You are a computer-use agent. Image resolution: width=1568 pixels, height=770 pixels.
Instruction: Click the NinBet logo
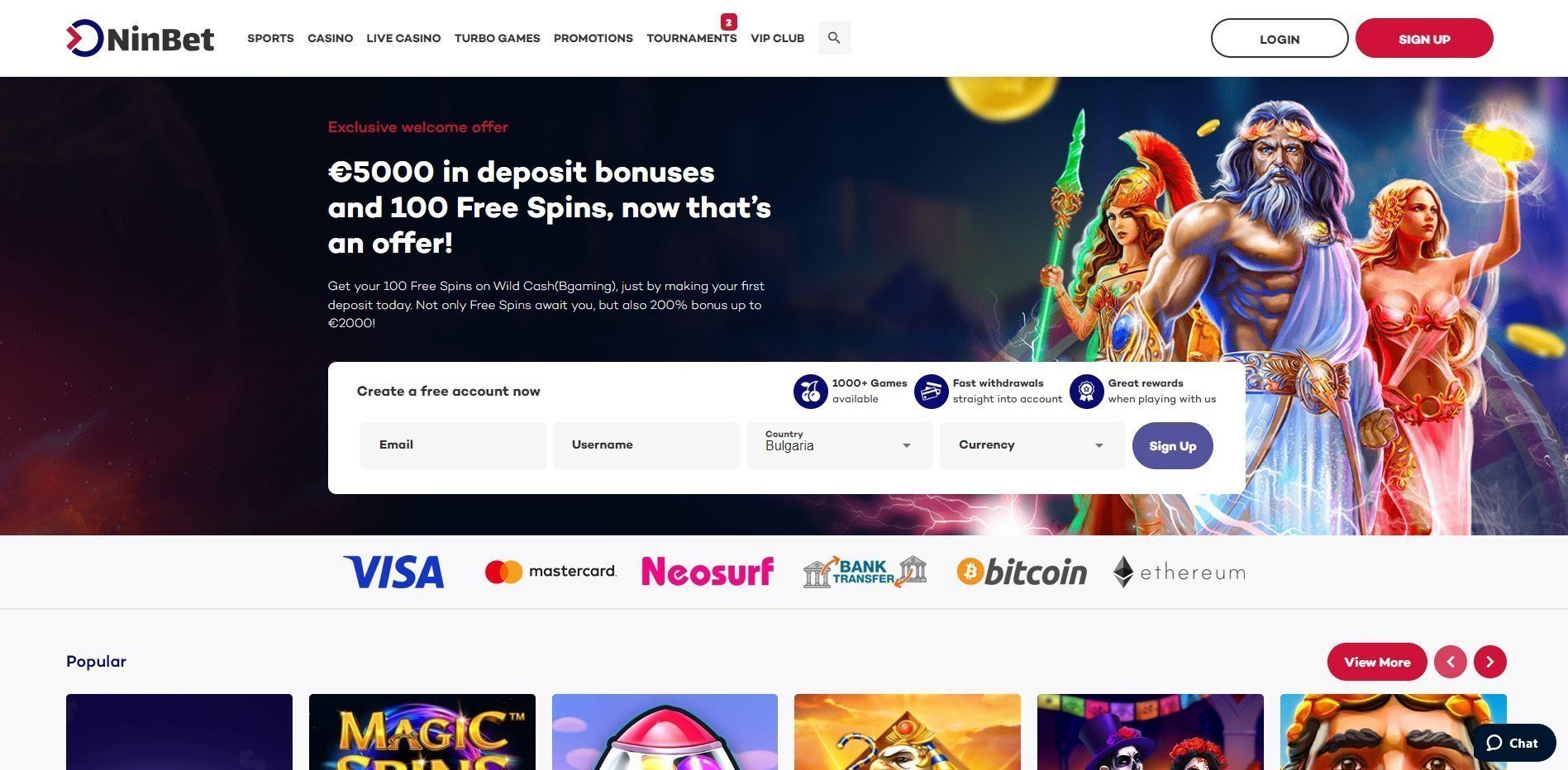(x=140, y=38)
